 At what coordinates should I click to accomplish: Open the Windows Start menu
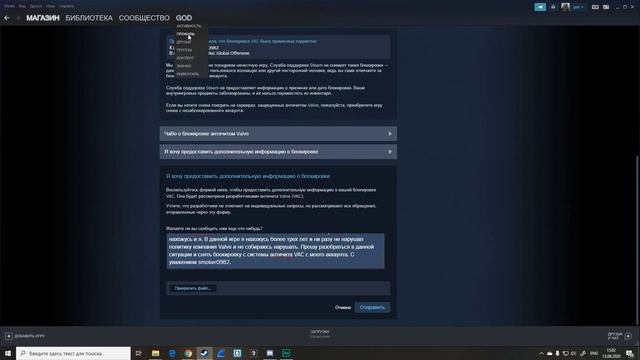(7, 353)
